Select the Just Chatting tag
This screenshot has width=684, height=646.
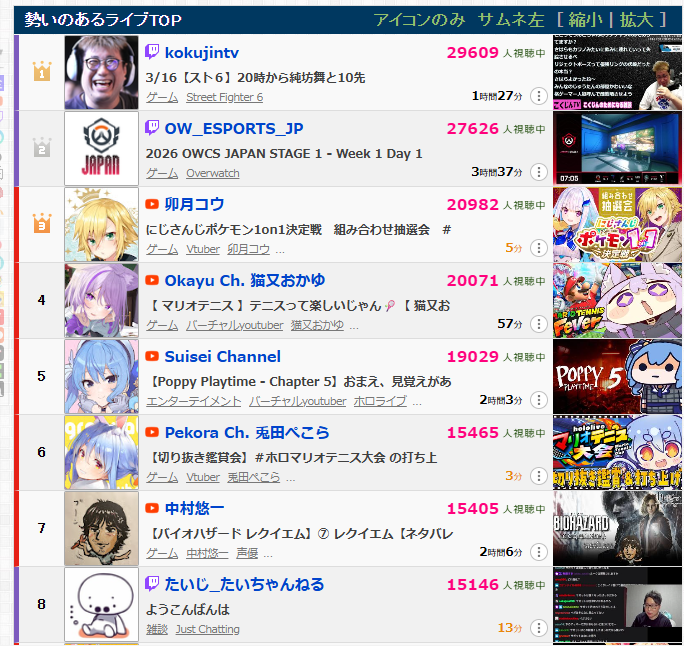(208, 629)
